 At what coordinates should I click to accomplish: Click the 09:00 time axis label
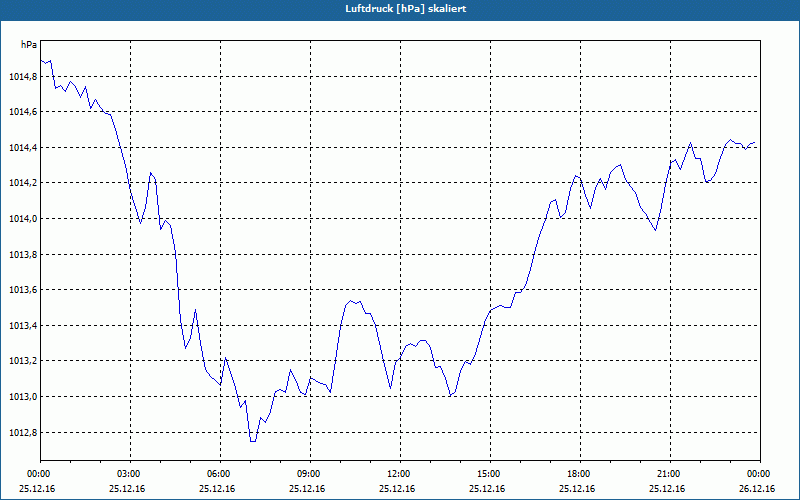pos(310,474)
